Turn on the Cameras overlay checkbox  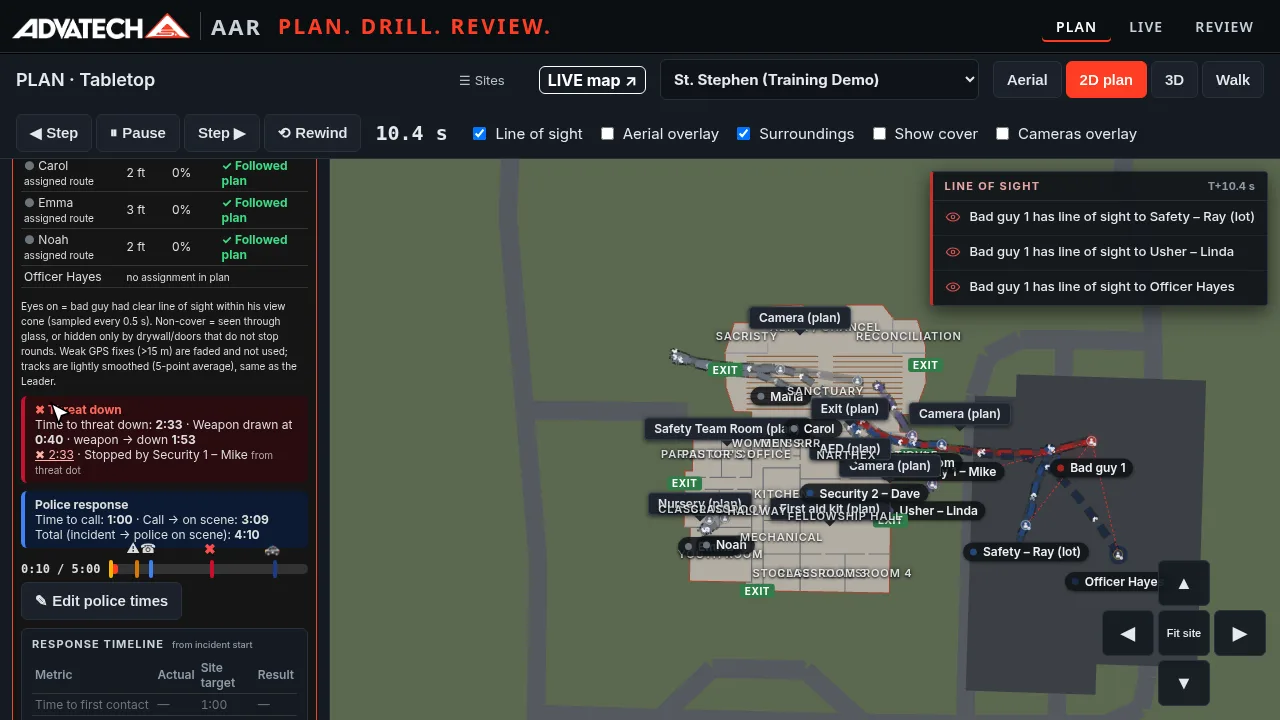click(x=1002, y=134)
